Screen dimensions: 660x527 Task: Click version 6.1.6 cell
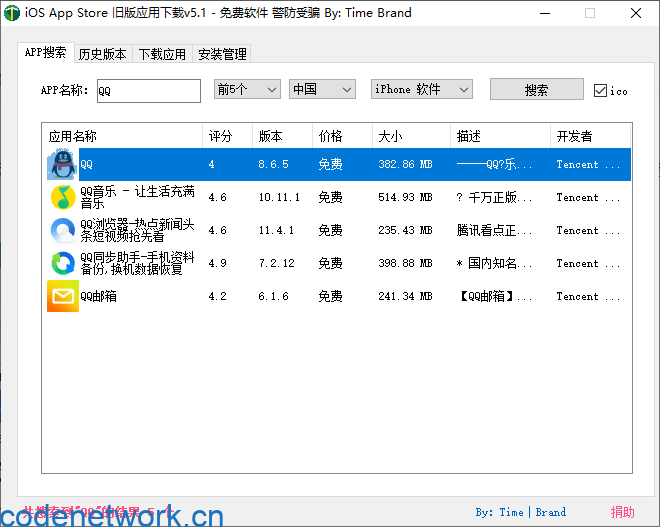pos(273,296)
